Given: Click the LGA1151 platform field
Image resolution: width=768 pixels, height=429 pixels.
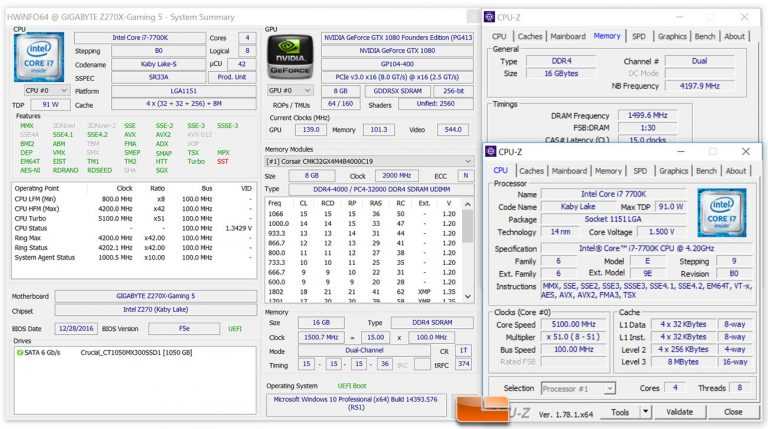Looking at the screenshot, I should pyautogui.click(x=184, y=91).
